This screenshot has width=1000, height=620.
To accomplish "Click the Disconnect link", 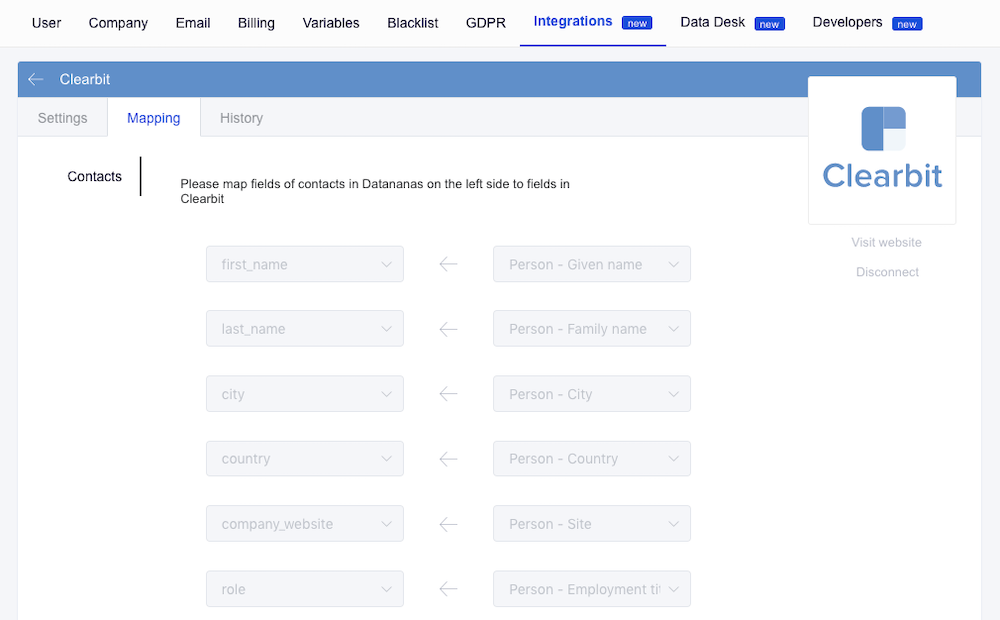I will [887, 272].
